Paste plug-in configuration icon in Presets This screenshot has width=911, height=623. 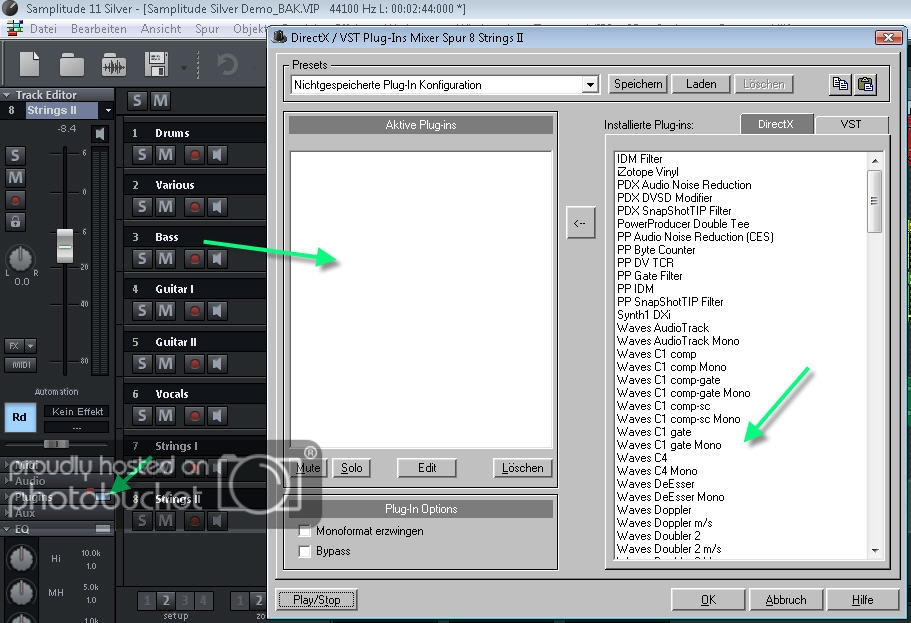[865, 84]
